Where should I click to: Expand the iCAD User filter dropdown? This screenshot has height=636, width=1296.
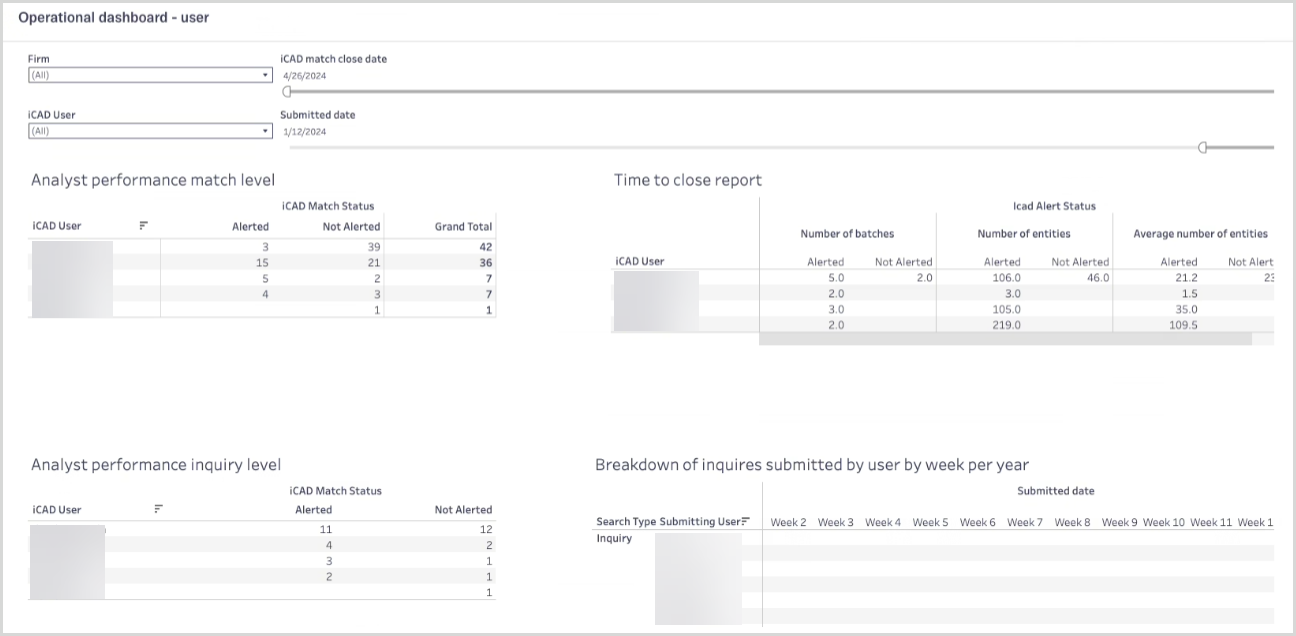point(149,131)
